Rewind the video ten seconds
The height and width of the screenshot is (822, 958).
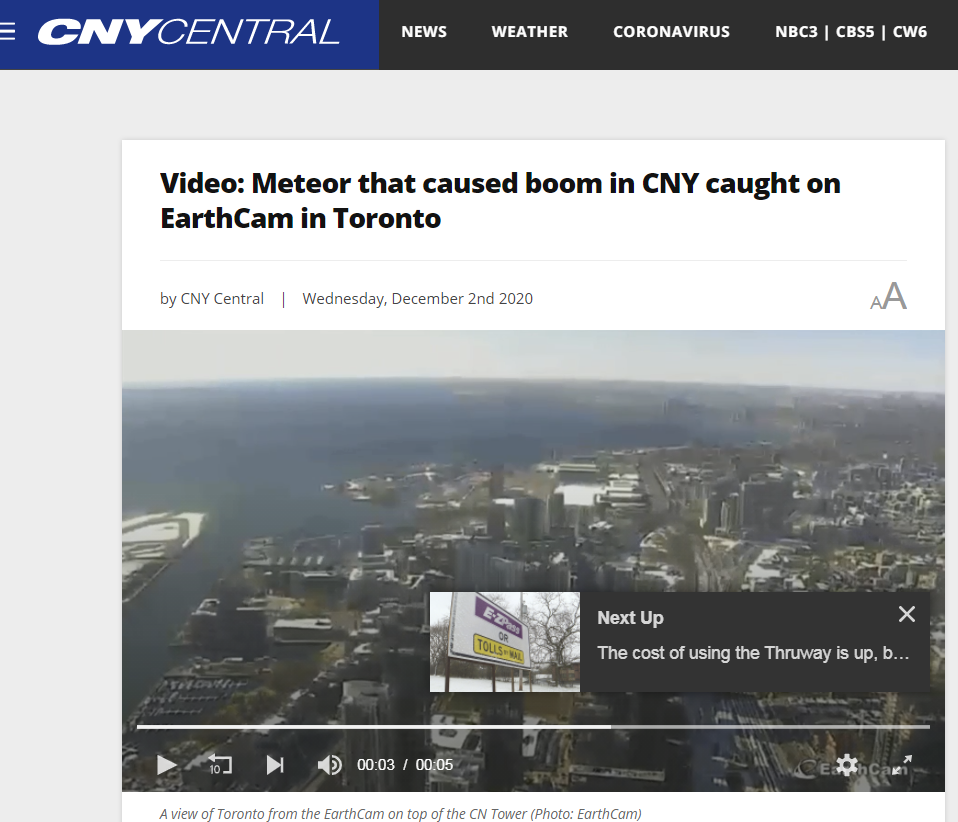click(x=220, y=765)
